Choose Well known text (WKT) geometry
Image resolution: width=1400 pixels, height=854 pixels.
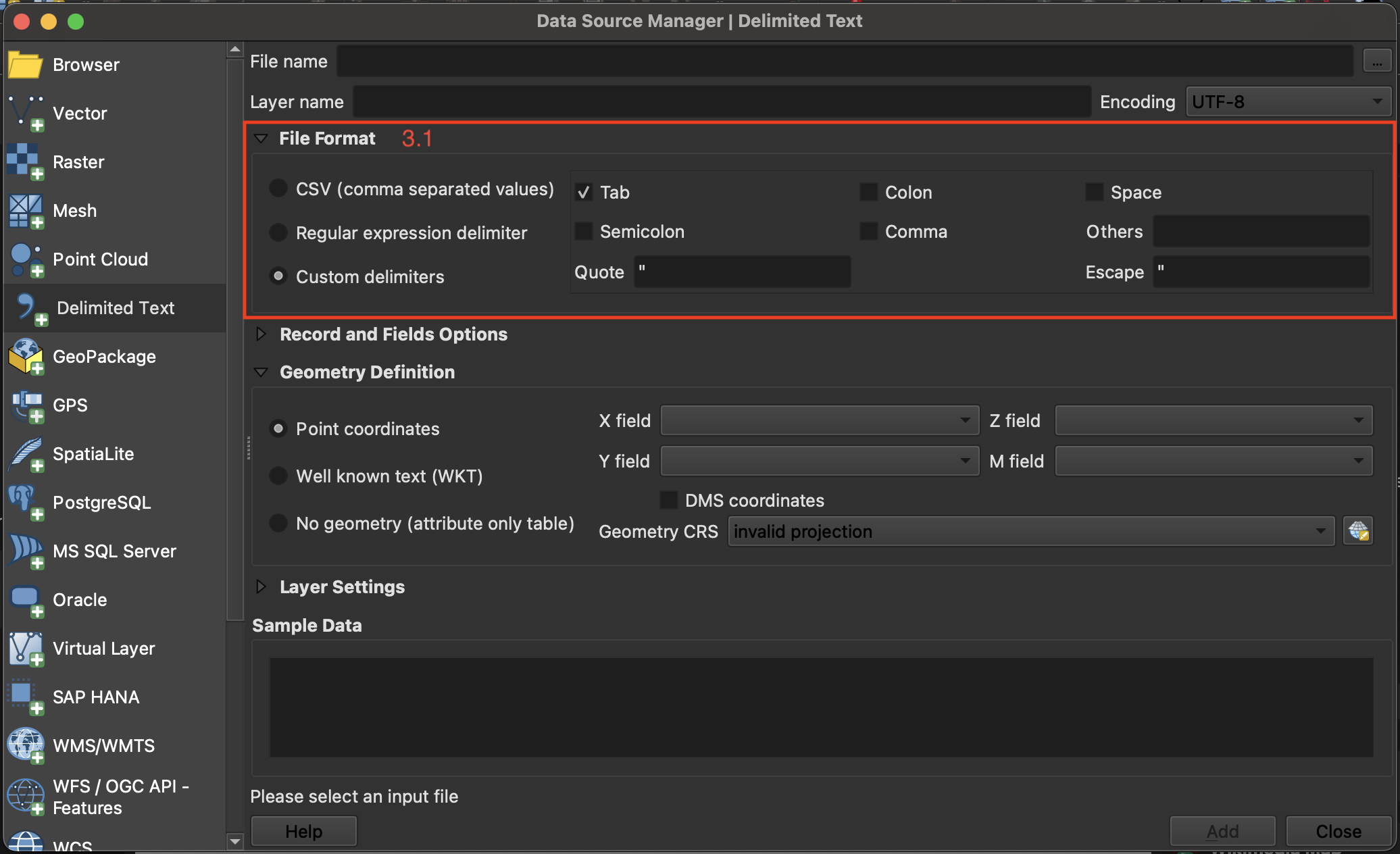(x=278, y=476)
